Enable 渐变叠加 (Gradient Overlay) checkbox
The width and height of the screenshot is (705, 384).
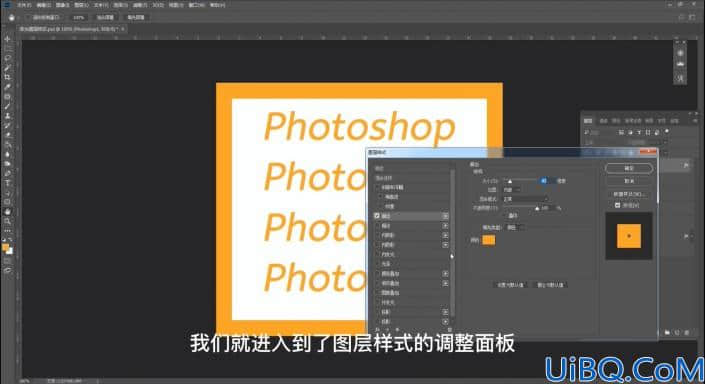(377, 283)
